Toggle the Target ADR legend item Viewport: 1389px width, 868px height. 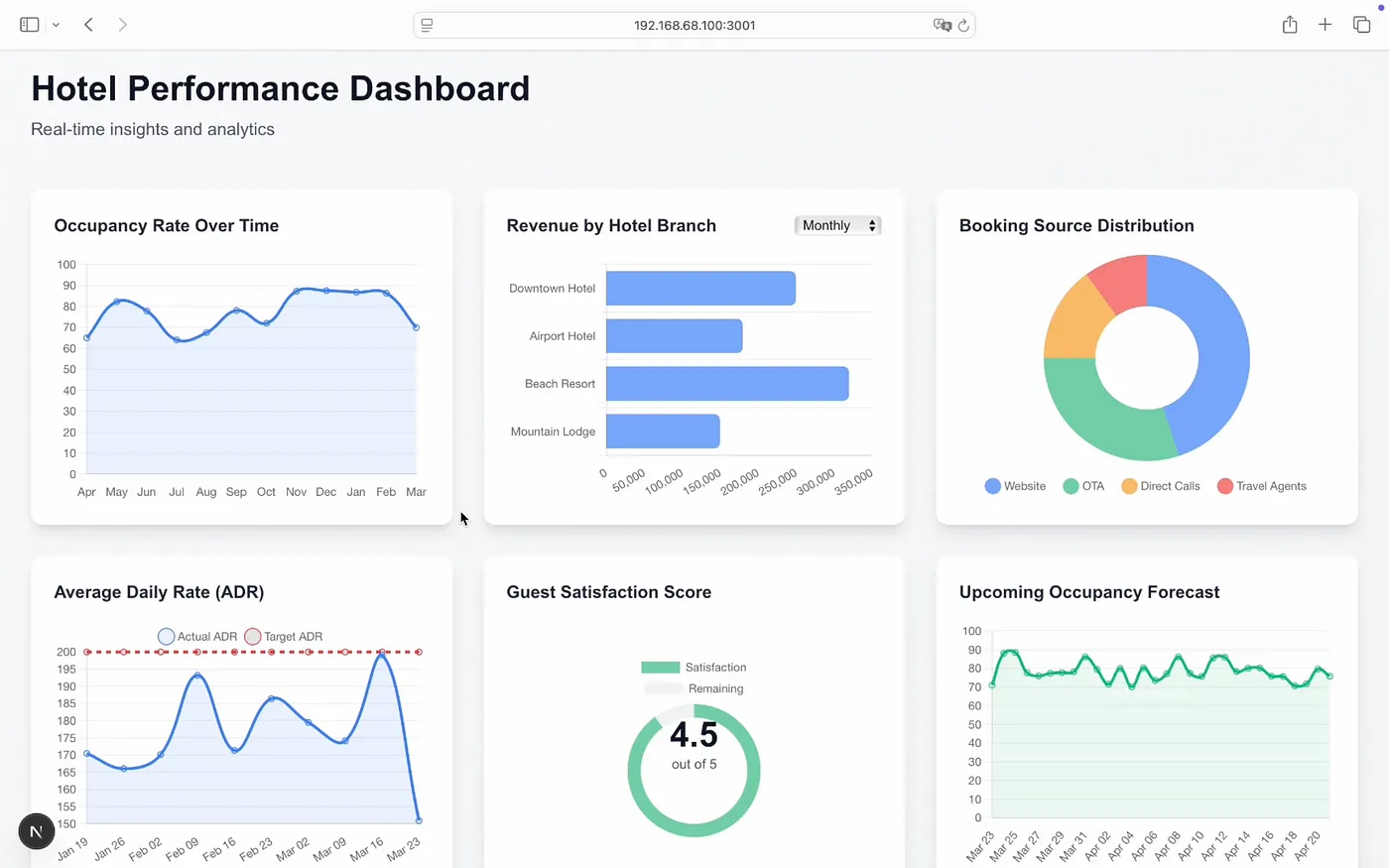point(284,637)
